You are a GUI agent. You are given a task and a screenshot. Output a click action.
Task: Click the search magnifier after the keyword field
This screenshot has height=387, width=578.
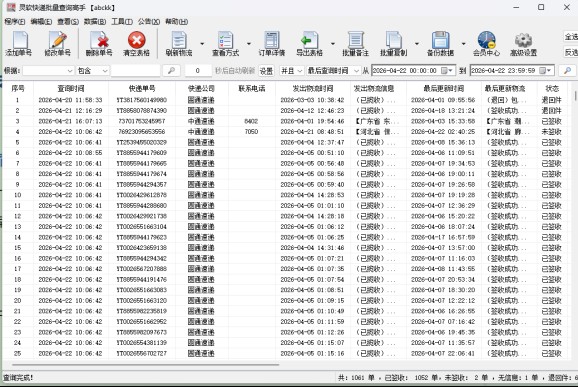[x=171, y=70]
